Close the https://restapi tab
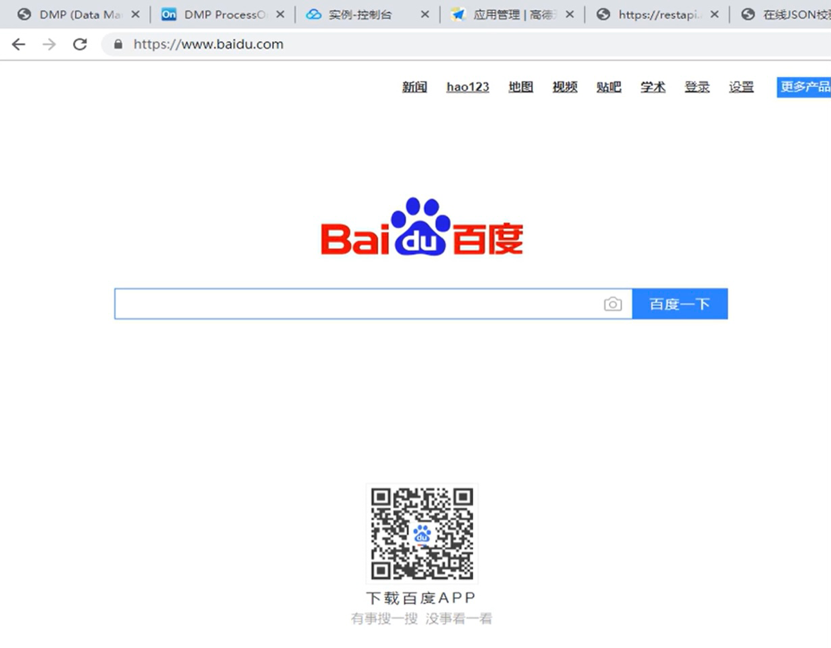831x648 pixels. coord(715,14)
